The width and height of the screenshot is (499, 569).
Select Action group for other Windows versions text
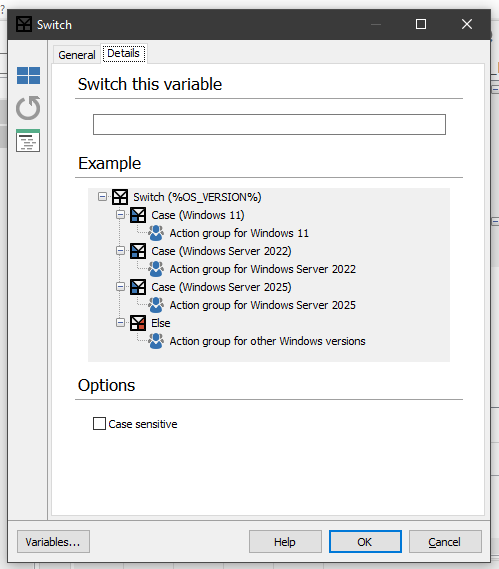[x=267, y=341]
